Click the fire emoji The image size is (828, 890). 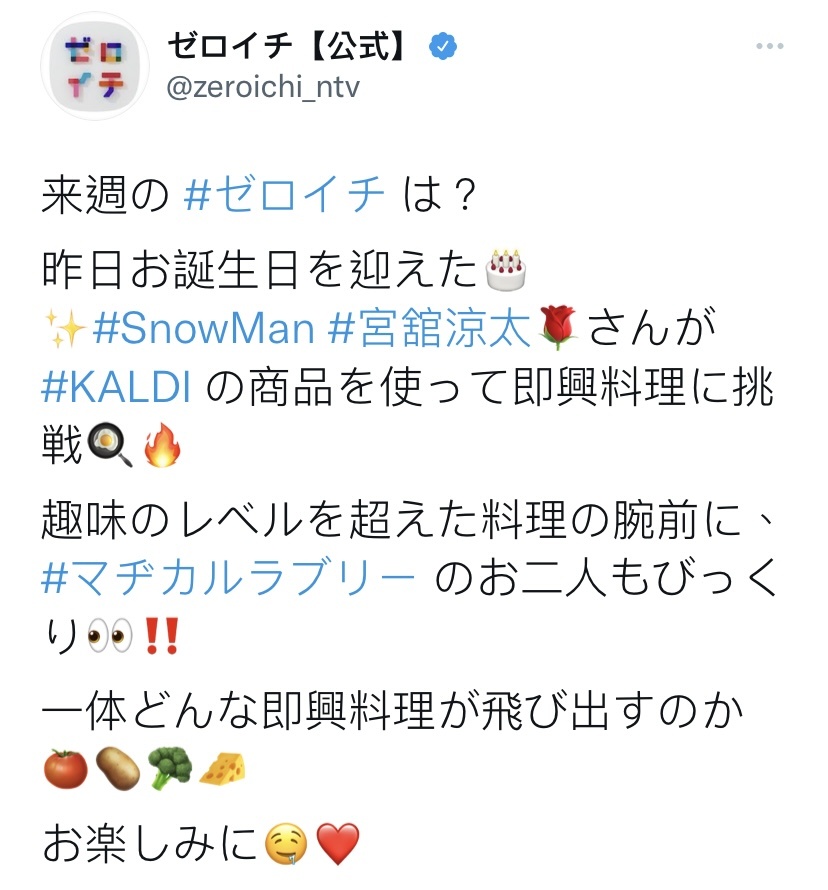(x=162, y=444)
